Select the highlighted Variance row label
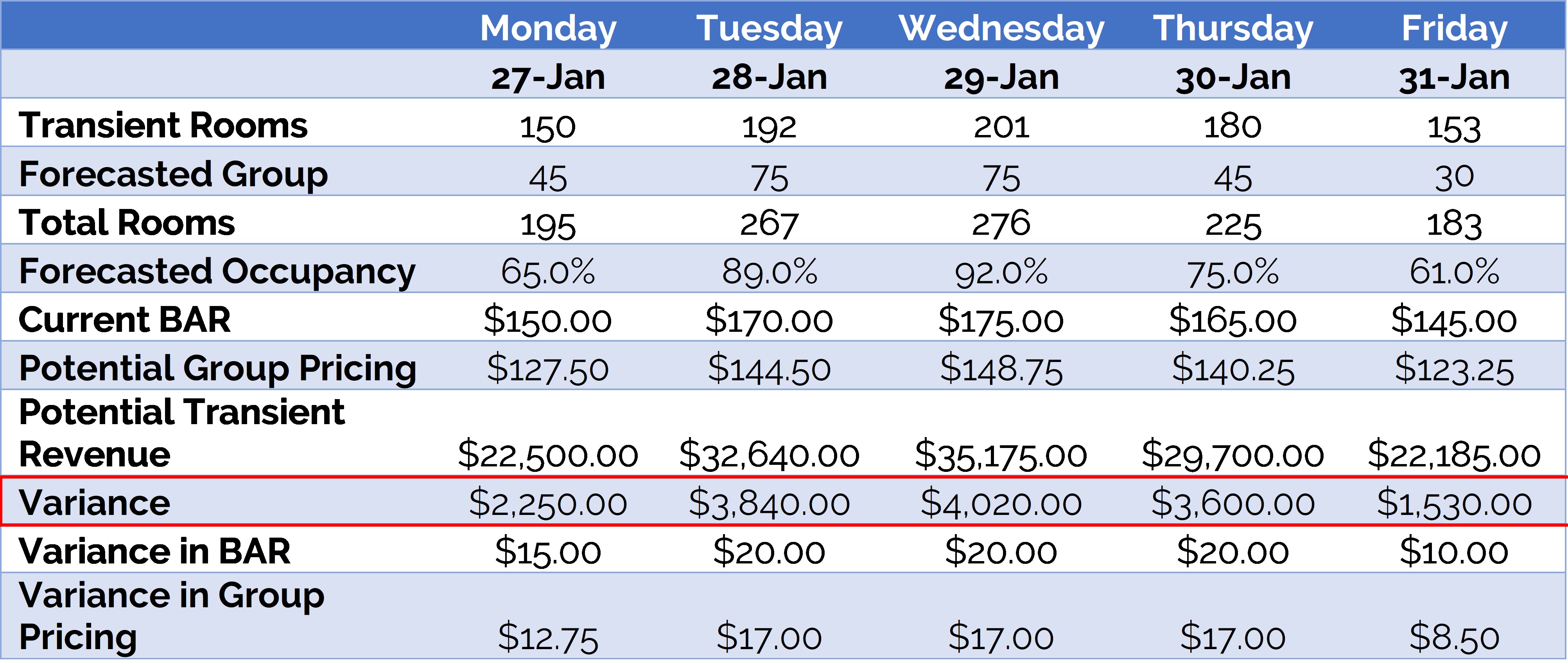 pos(94,502)
